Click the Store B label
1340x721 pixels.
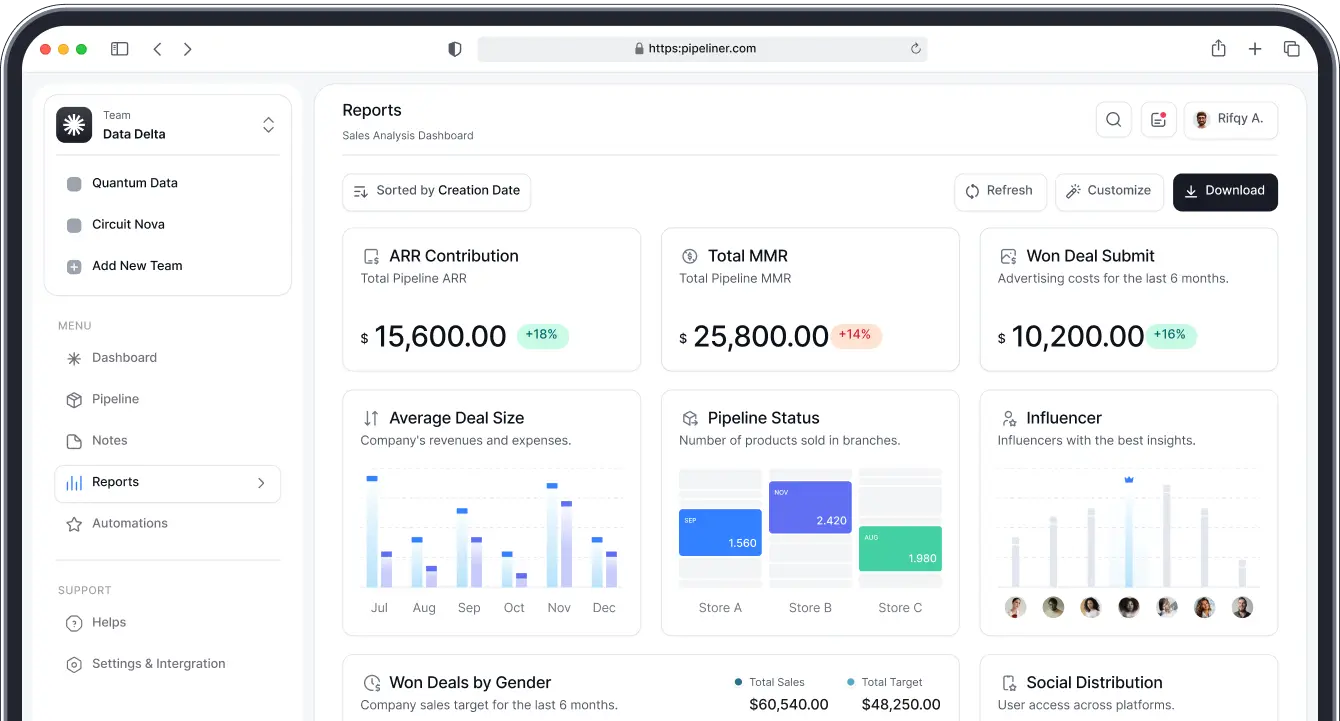coord(810,608)
